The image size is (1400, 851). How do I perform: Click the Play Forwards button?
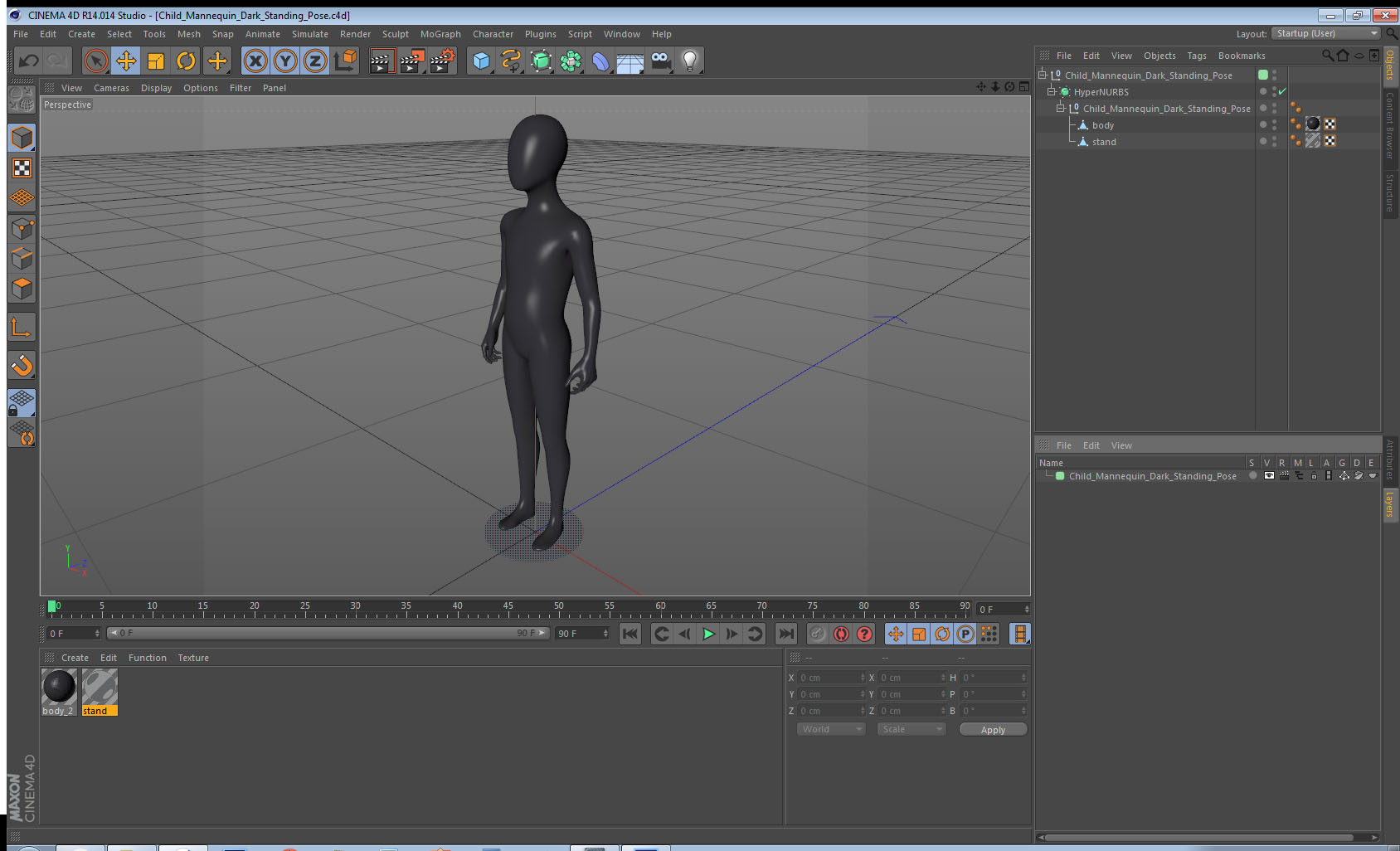pyautogui.click(x=708, y=634)
